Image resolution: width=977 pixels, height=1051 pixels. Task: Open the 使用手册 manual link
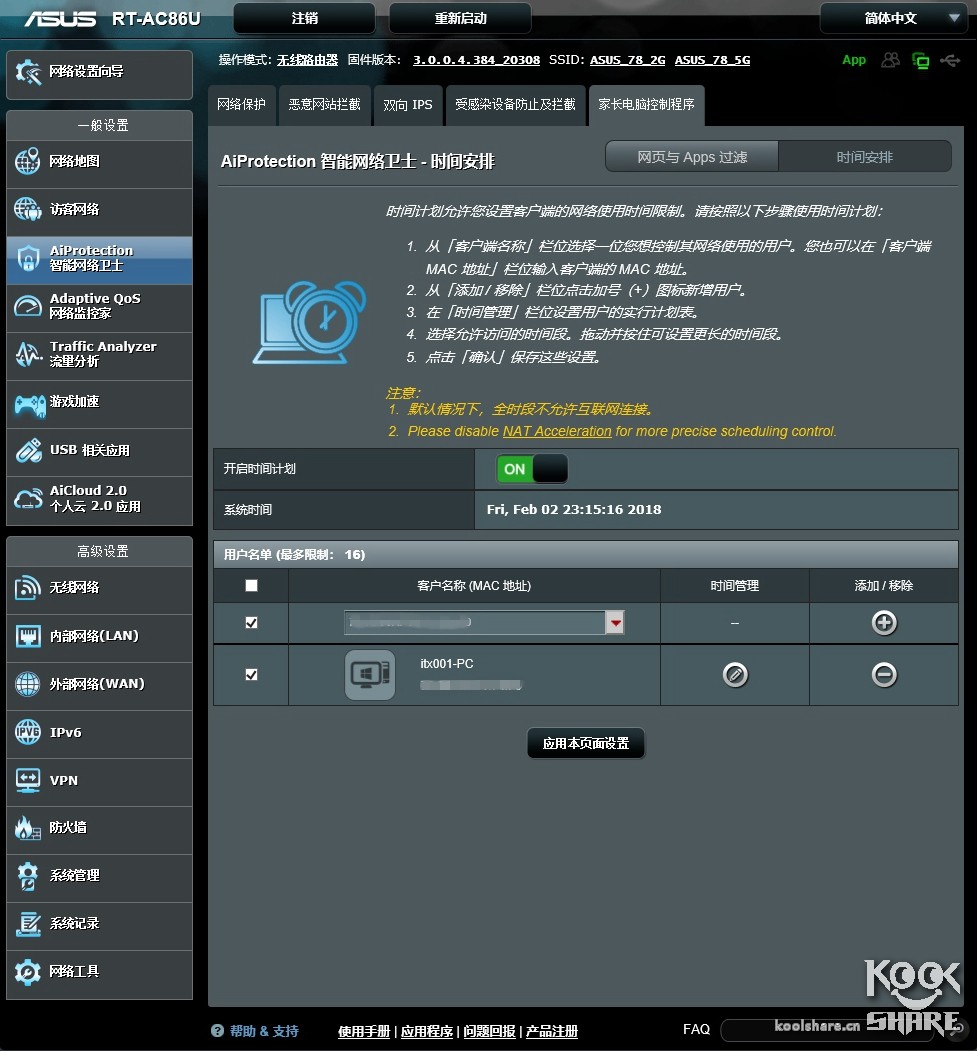[x=364, y=1032]
